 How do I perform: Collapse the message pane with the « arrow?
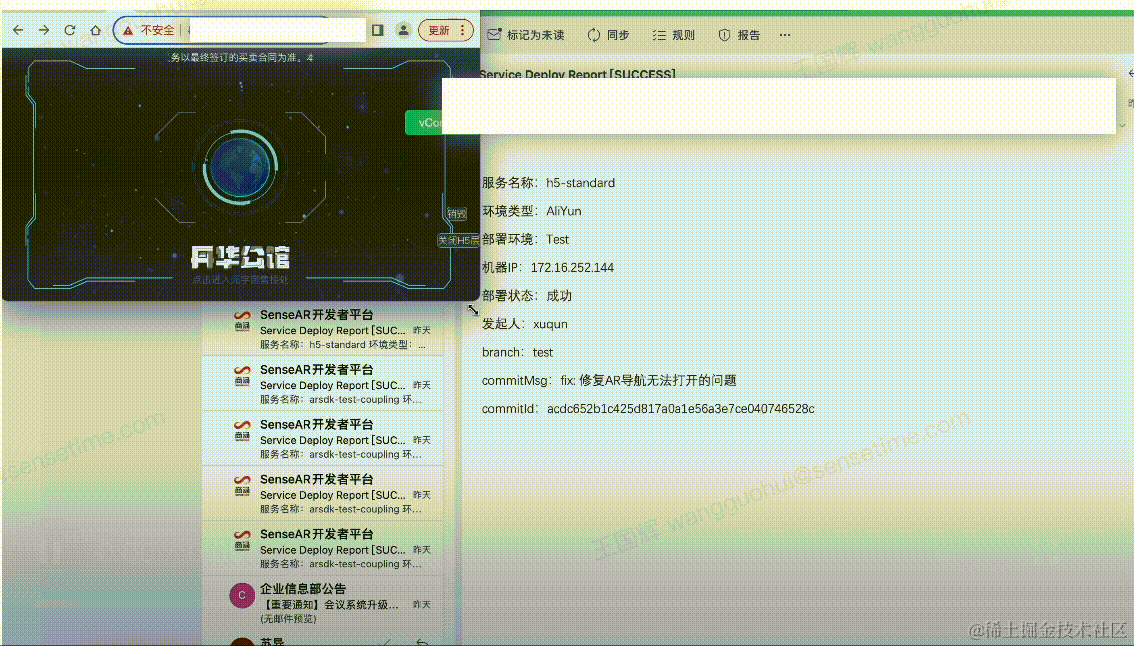tap(1129, 72)
